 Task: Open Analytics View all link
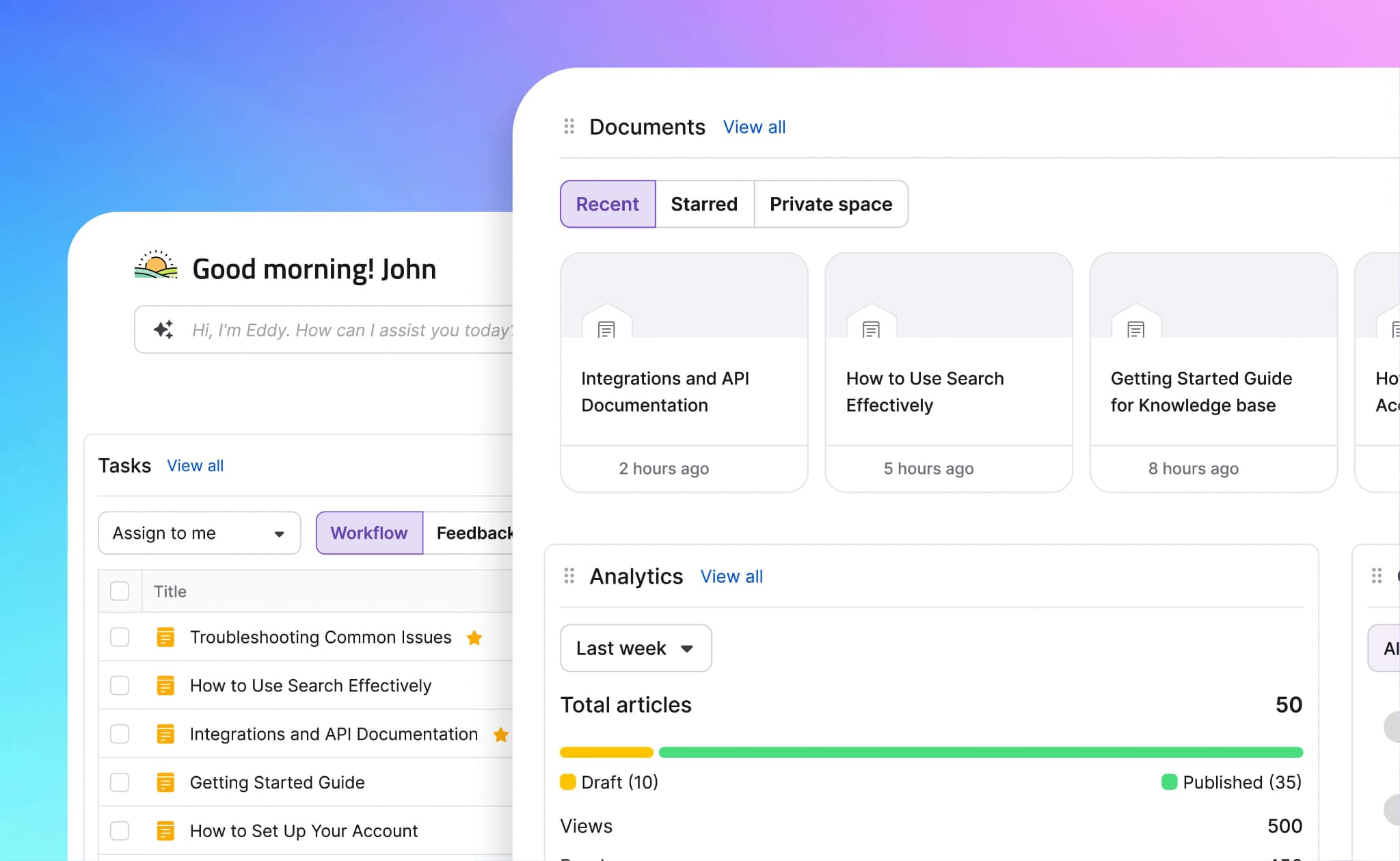pos(731,577)
